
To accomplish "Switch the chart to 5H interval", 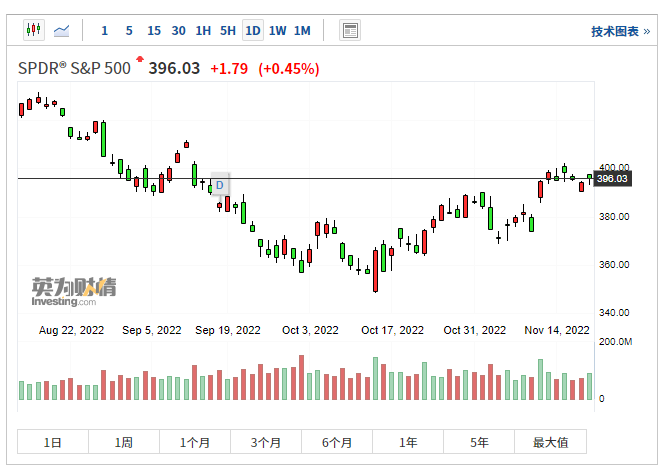I will click(228, 31).
